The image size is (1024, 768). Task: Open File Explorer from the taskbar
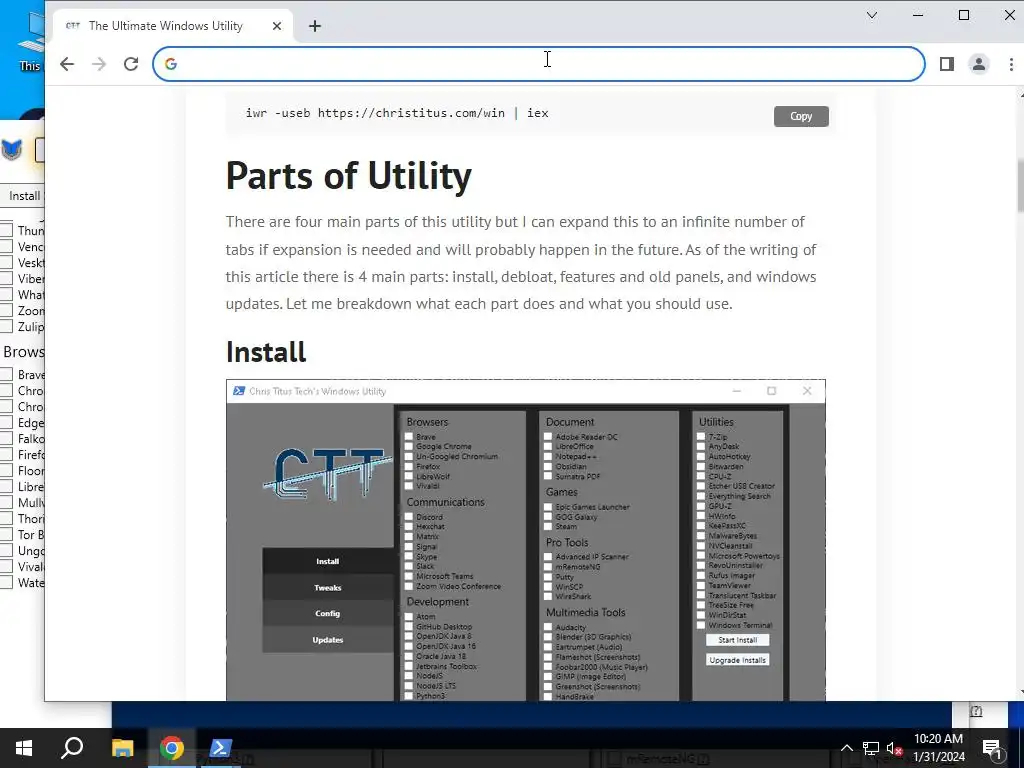(122, 748)
